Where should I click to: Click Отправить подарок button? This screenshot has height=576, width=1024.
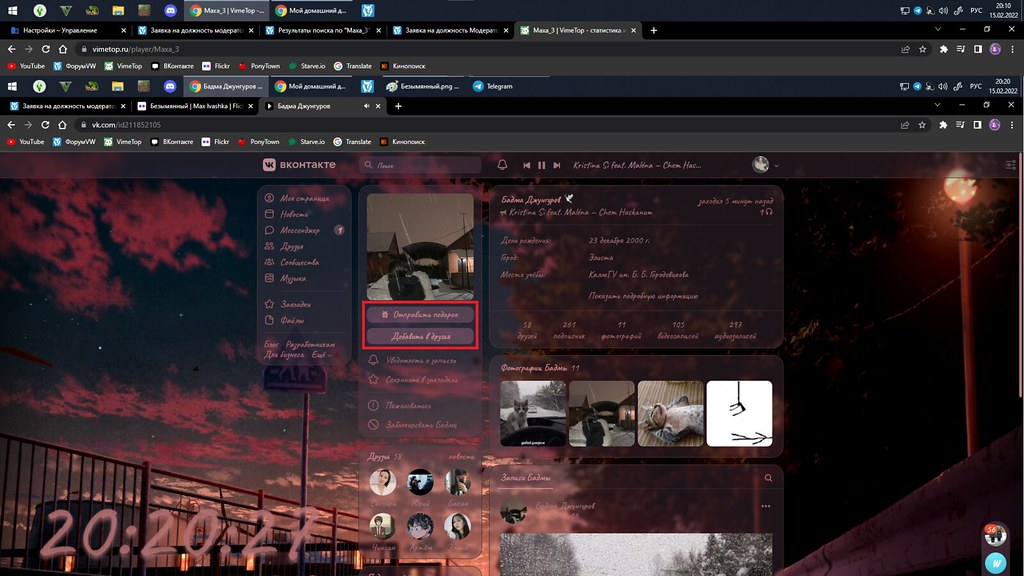tap(420, 314)
